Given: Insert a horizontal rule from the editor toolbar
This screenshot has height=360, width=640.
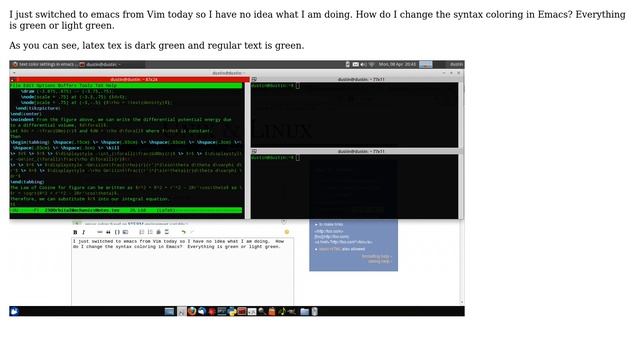Looking at the screenshot, I should [167, 232].
